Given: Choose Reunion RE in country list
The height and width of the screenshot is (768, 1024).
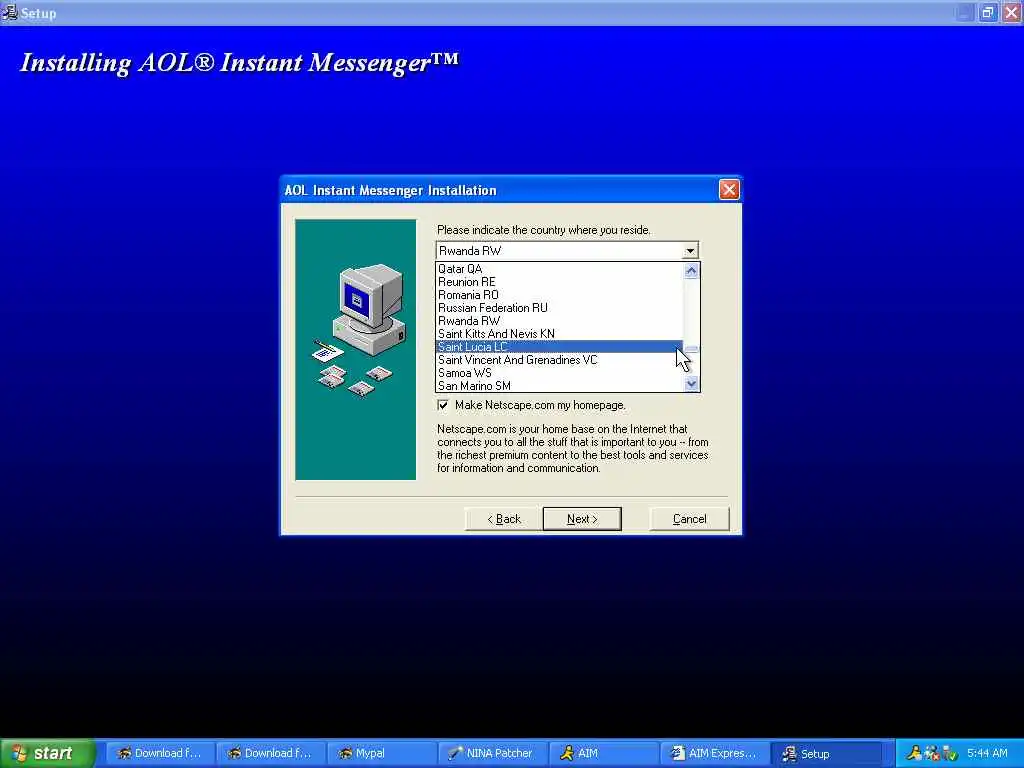Looking at the screenshot, I should tap(559, 281).
